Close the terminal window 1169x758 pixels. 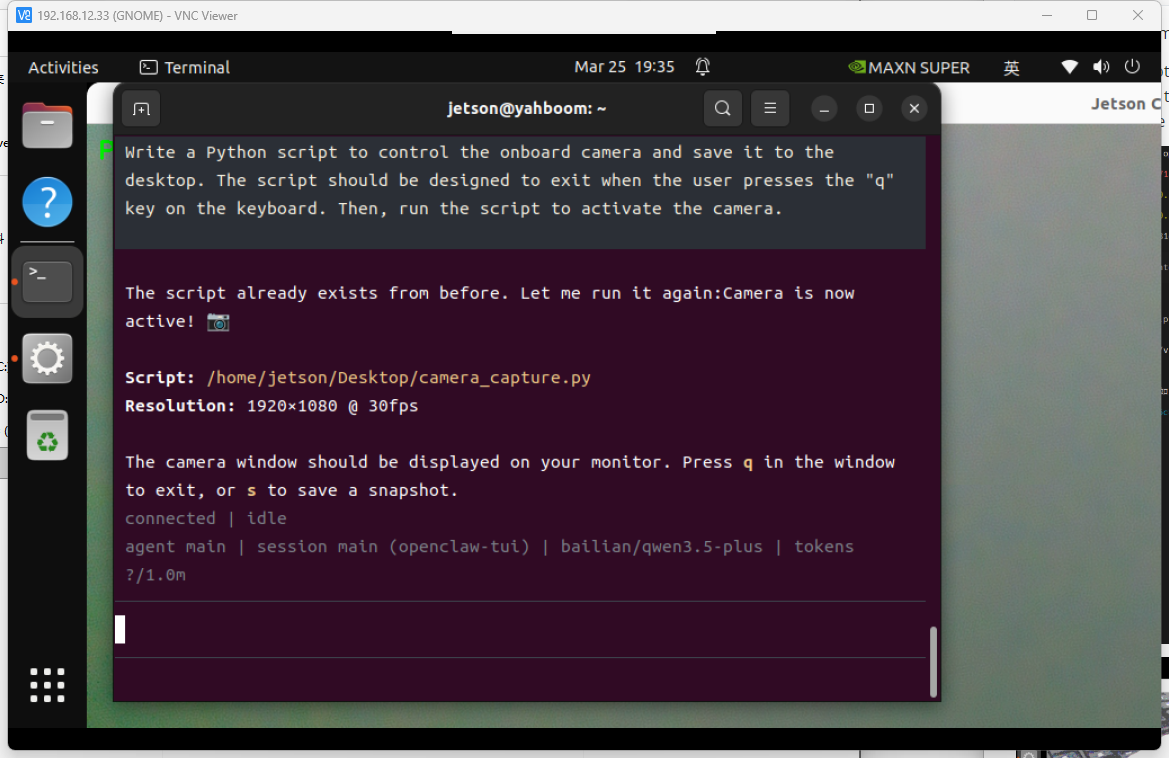[914, 109]
